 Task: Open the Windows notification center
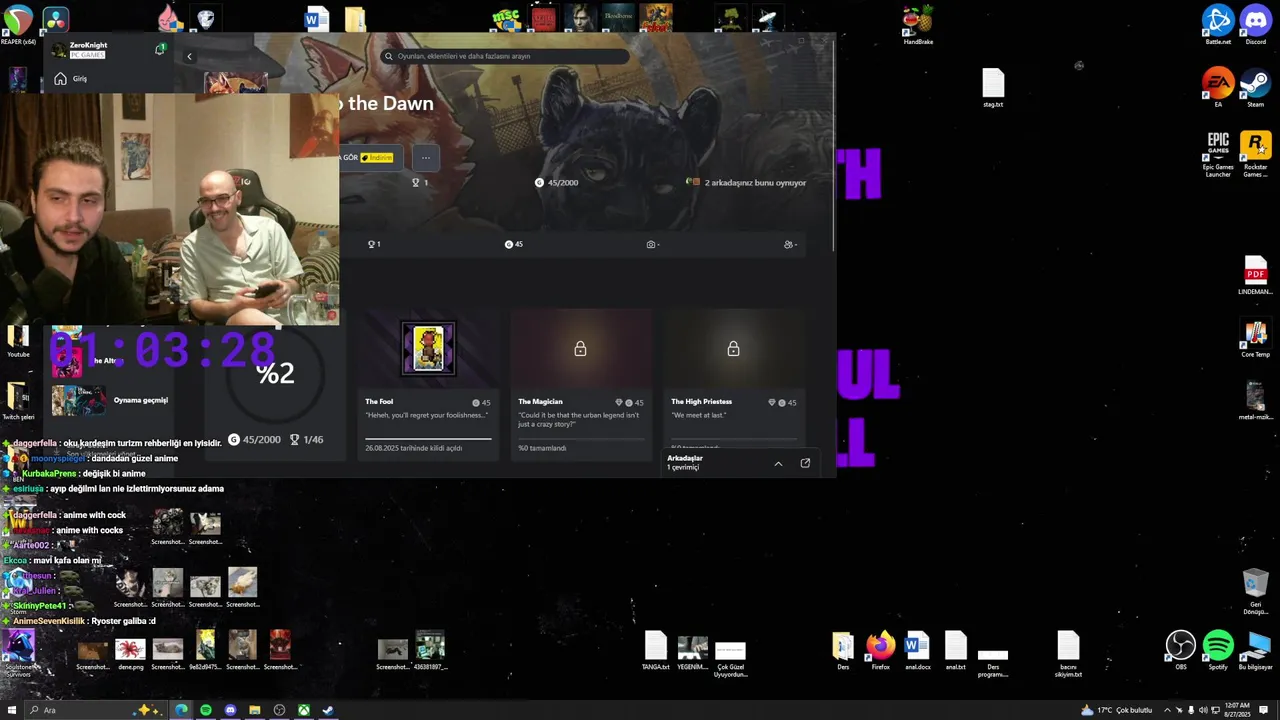click(x=1265, y=710)
